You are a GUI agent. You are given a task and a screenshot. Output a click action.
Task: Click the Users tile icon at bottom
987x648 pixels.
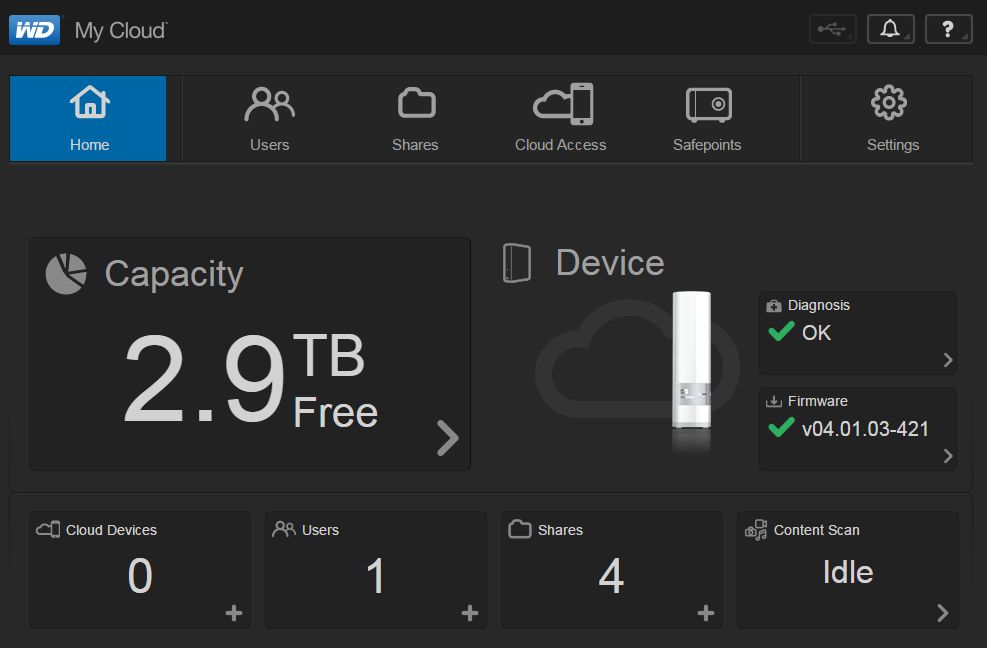click(284, 529)
